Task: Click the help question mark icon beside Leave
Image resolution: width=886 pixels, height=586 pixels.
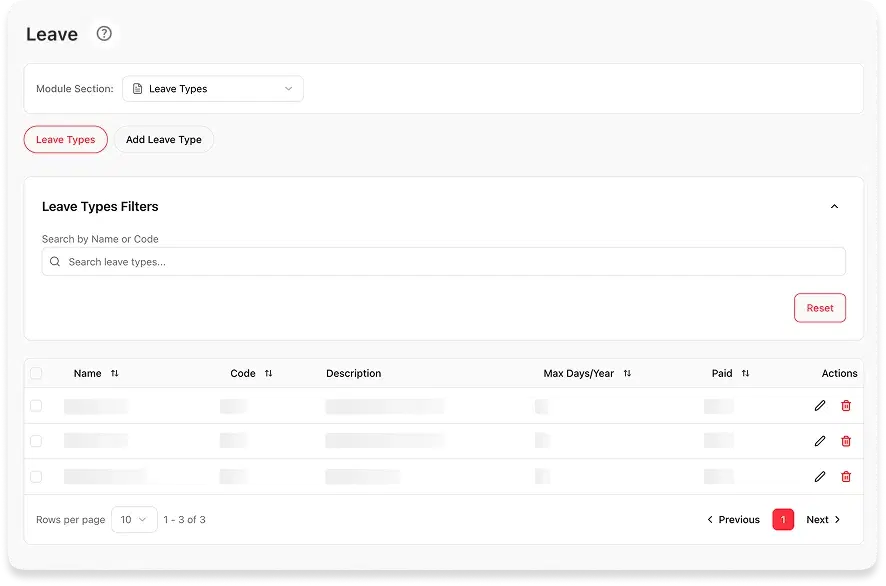Action: (x=104, y=33)
